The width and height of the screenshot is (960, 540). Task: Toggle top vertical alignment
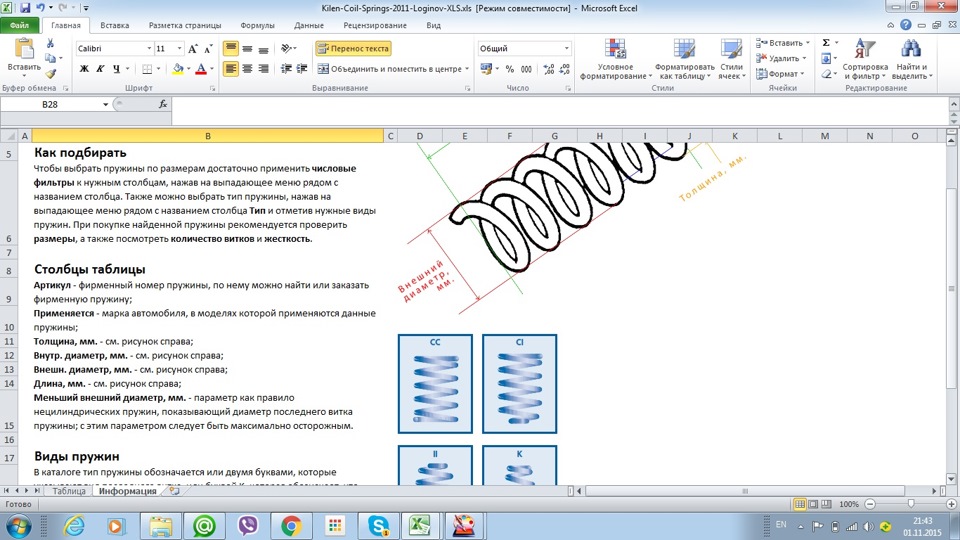231,48
